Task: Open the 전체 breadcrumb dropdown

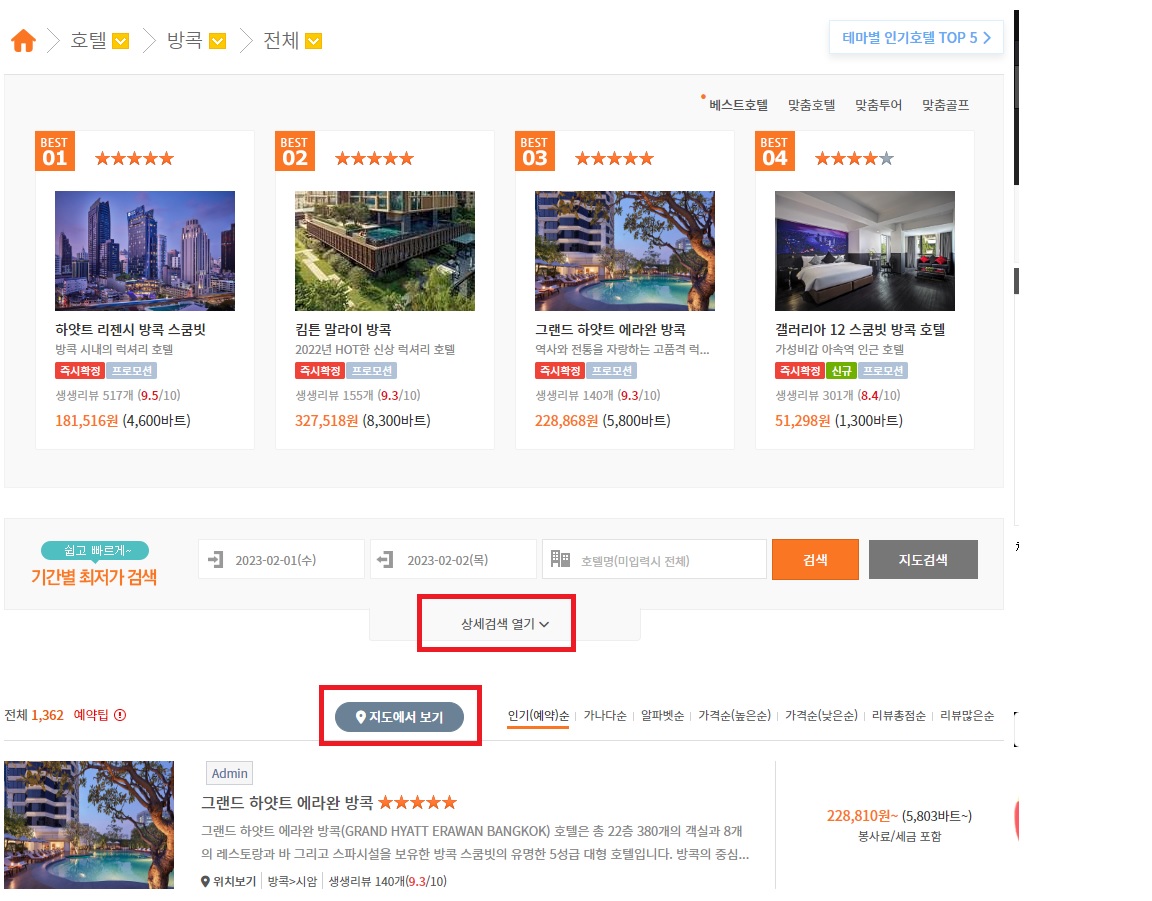Action: [x=314, y=41]
